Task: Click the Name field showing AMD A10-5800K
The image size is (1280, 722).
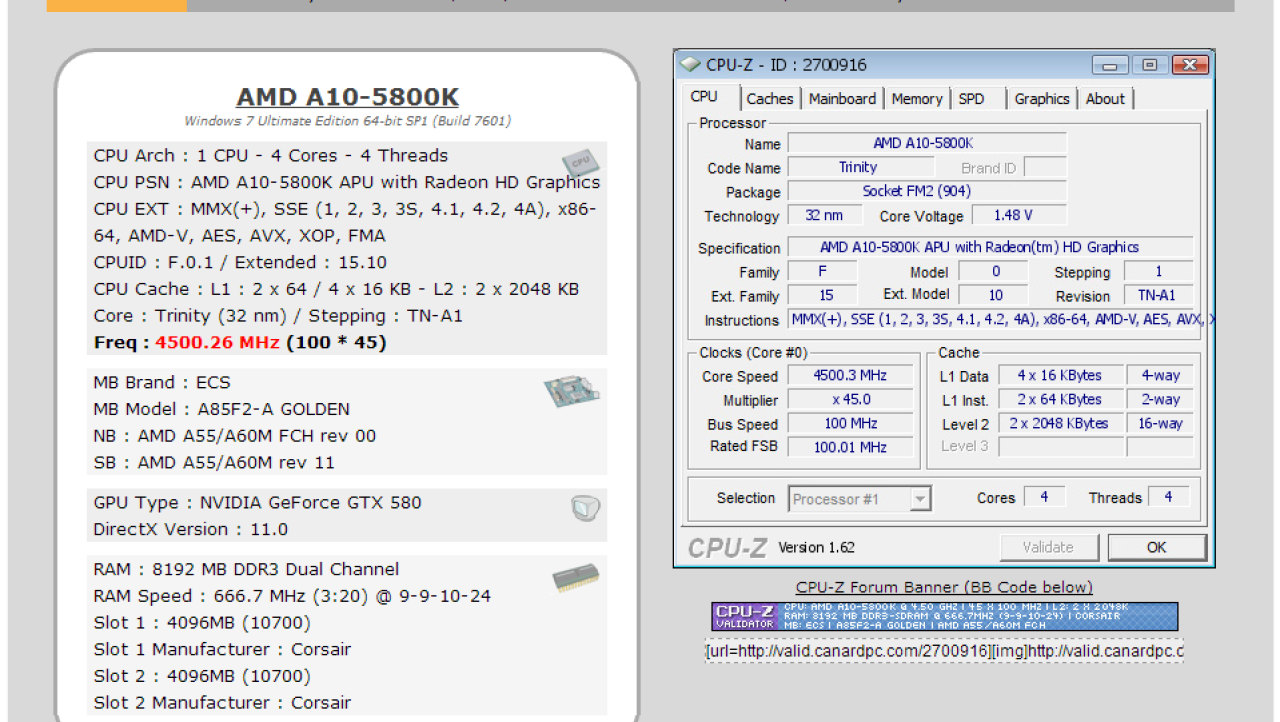Action: pyautogui.click(x=927, y=143)
